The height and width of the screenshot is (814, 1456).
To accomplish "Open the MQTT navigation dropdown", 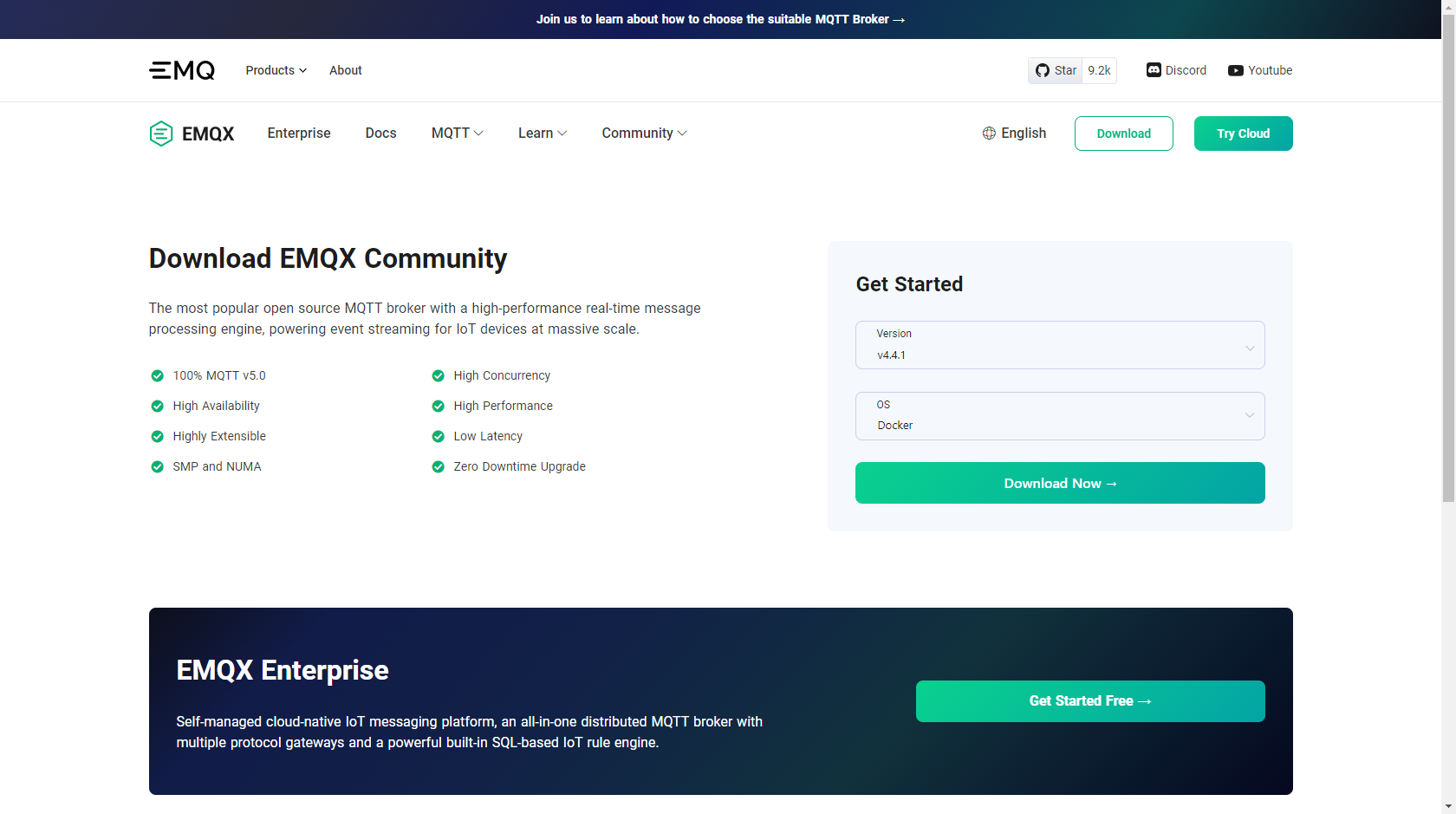I will tap(457, 133).
